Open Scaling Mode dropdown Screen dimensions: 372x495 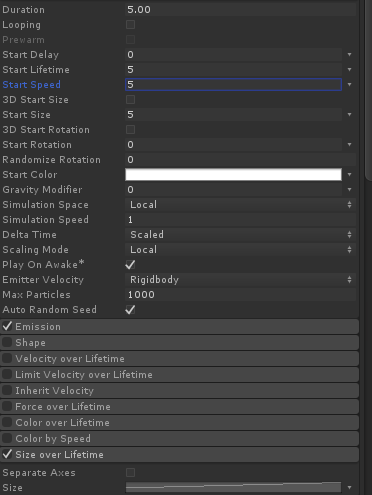pyautogui.click(x=241, y=250)
